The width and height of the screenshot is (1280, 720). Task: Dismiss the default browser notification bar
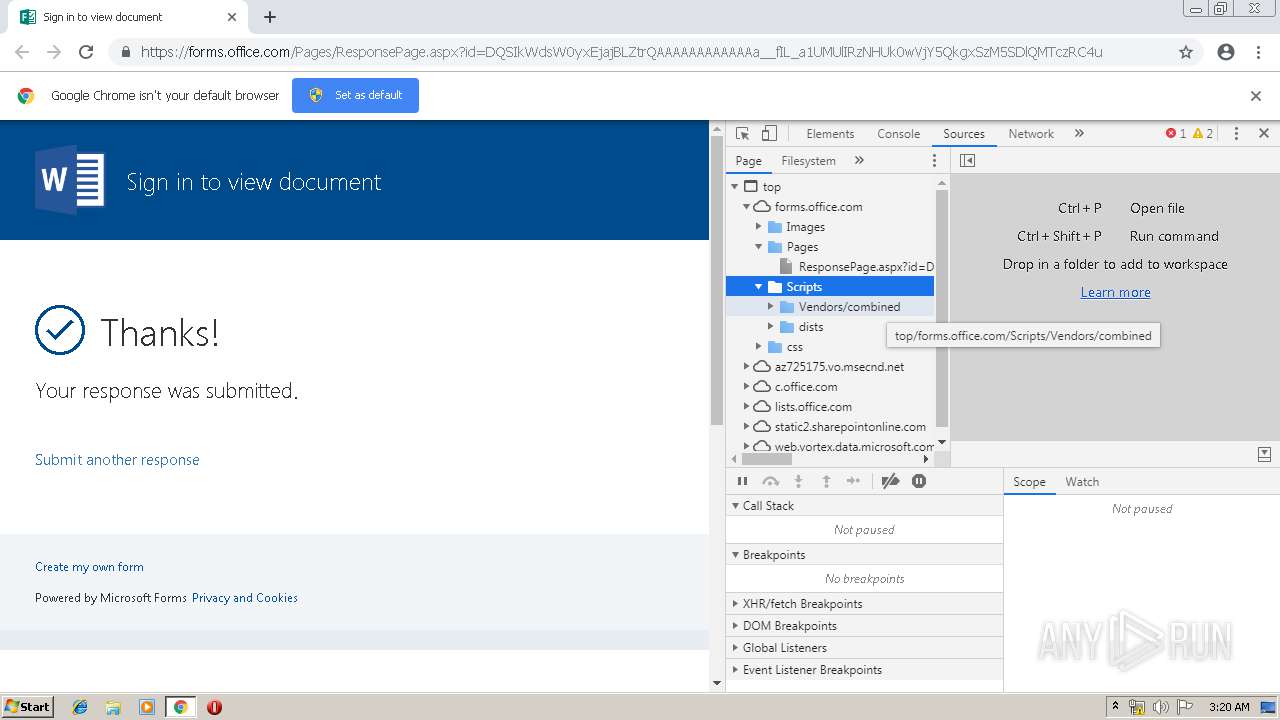[x=1256, y=96]
